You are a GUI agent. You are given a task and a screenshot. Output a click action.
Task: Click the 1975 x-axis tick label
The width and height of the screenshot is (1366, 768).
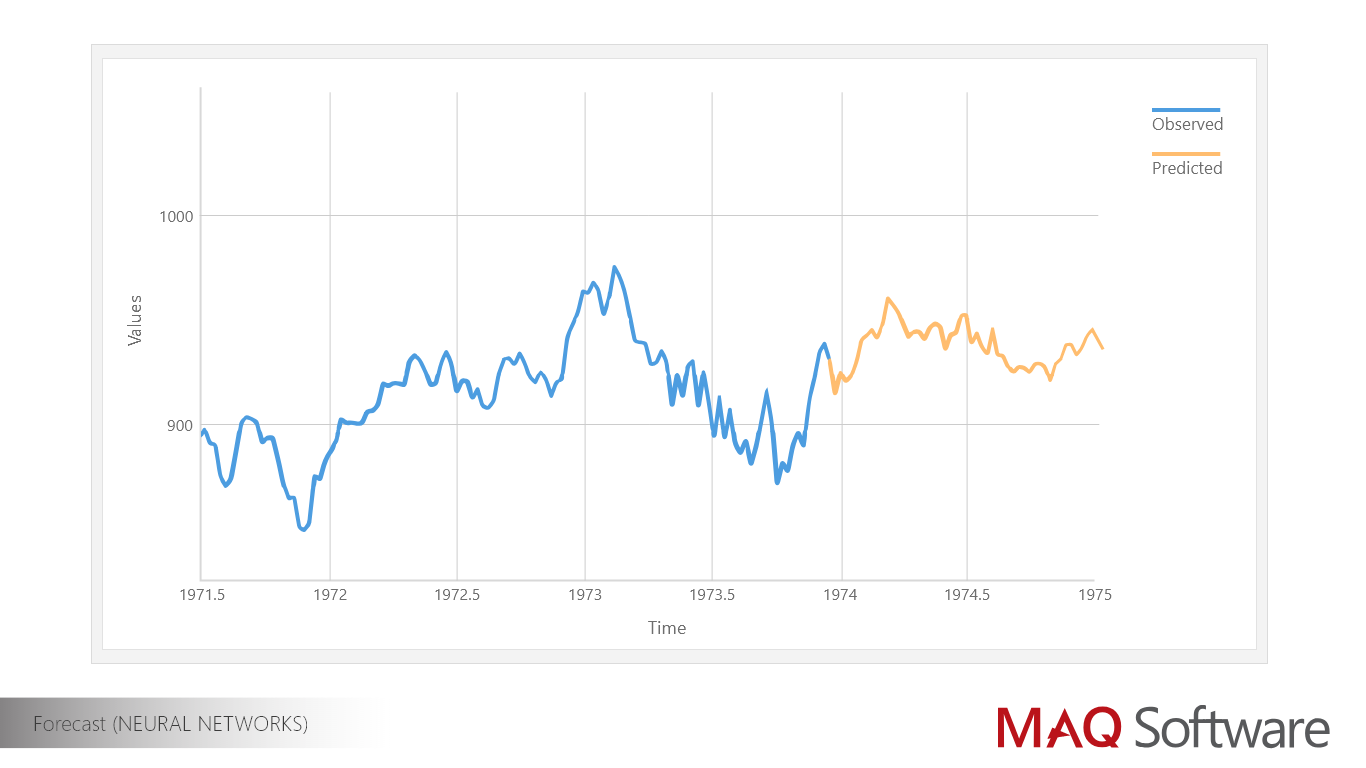pos(1095,594)
